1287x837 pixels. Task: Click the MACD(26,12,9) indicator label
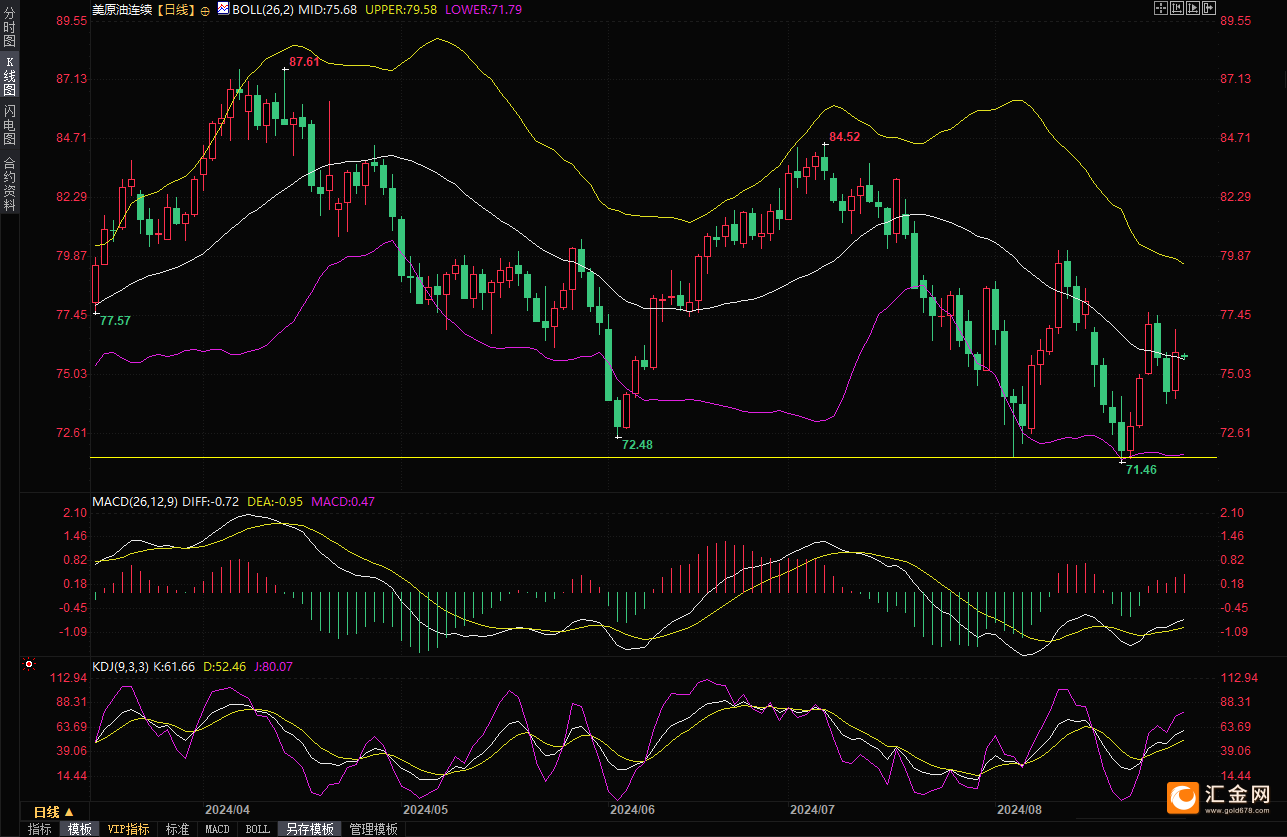click(135, 501)
